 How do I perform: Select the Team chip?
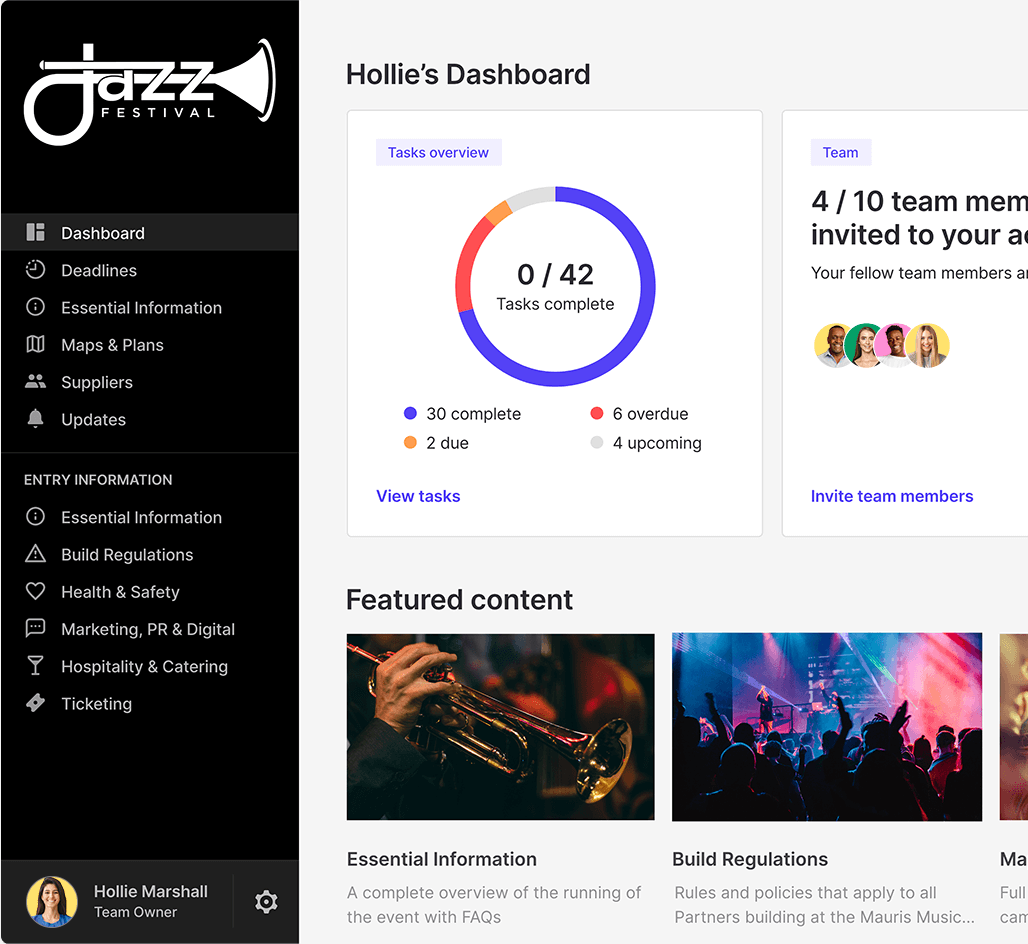click(841, 152)
